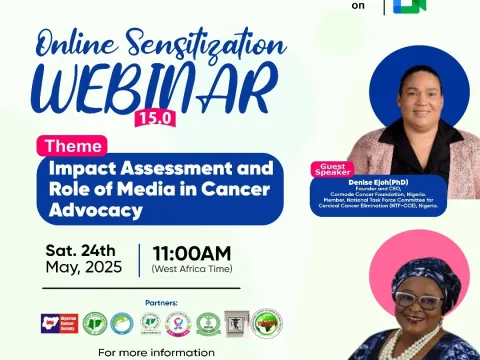Select the pink-blue ribbon partner logo
Viewport: 480px width, 360px height.
[179, 324]
